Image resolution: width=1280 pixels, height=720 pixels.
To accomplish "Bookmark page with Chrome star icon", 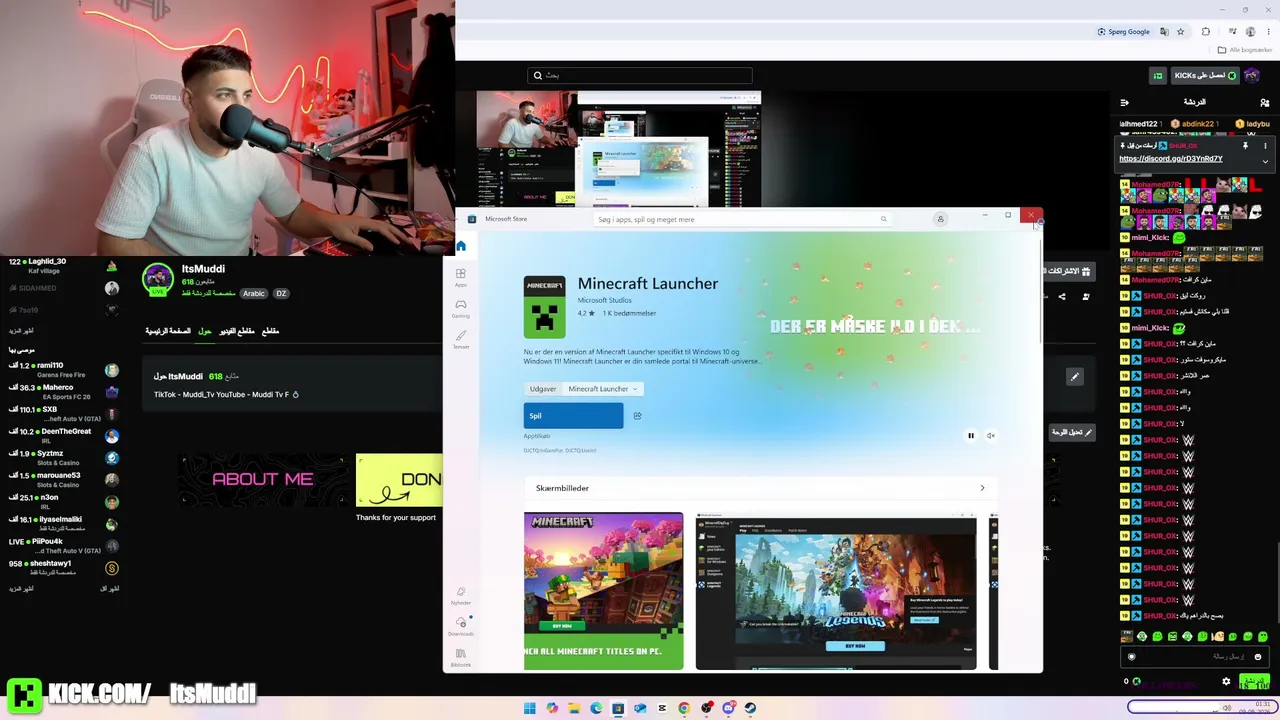I will point(1180,32).
